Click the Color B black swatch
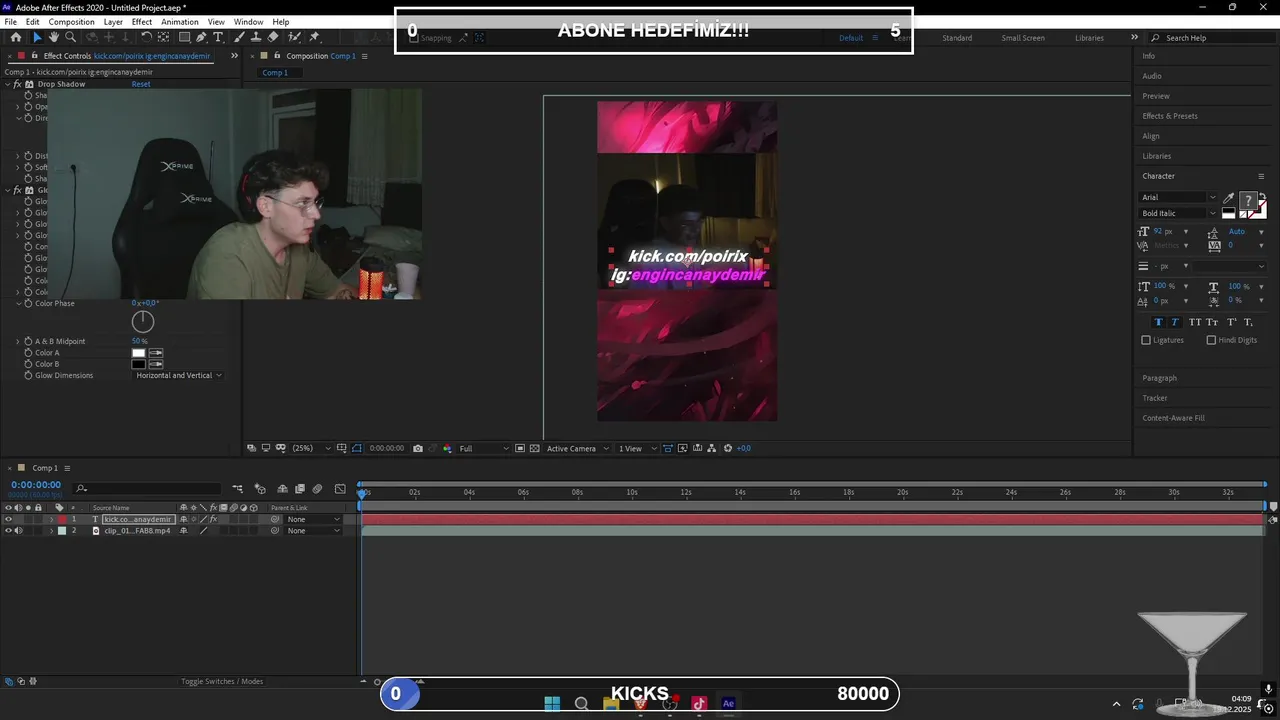 [x=139, y=364]
